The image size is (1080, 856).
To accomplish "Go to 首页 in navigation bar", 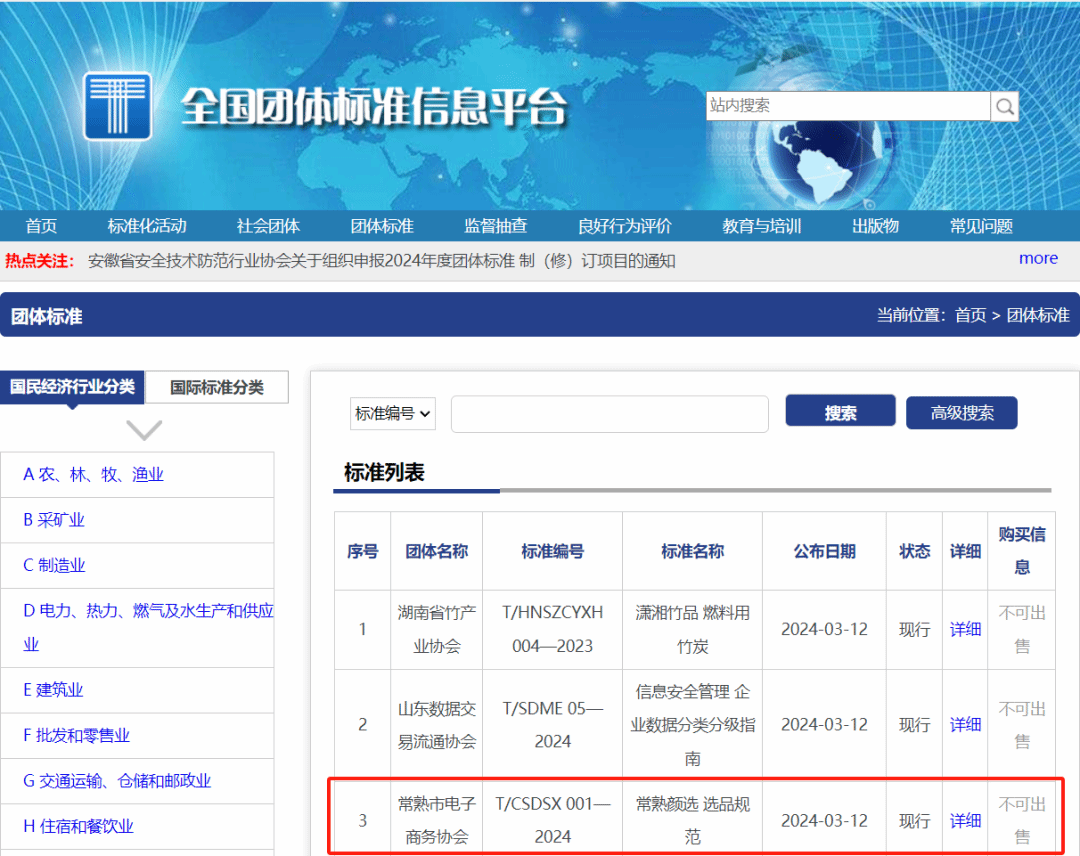I will (x=41, y=226).
